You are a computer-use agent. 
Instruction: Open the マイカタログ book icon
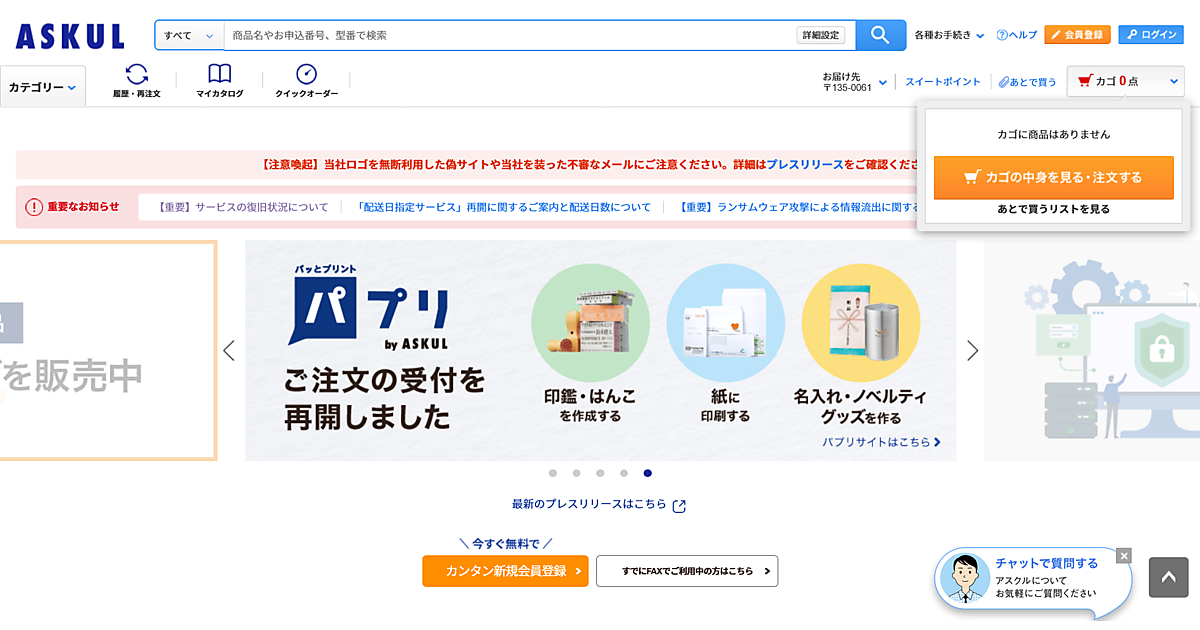click(220, 81)
